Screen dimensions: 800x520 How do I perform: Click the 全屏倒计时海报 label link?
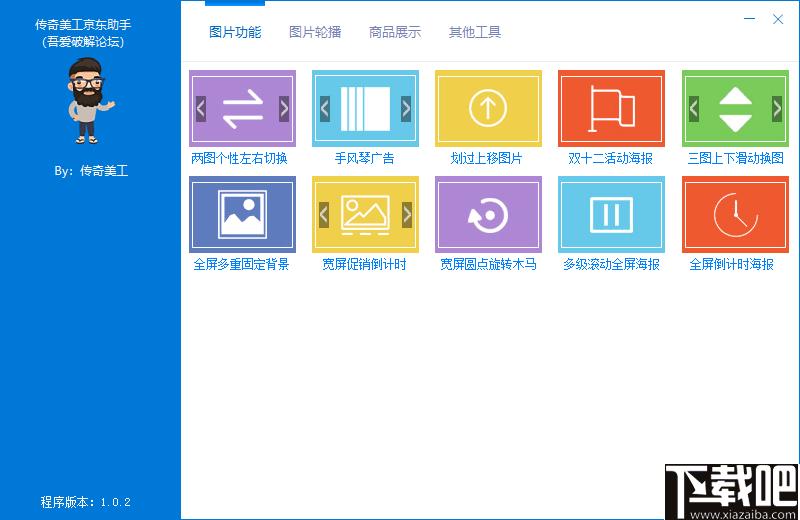pyautogui.click(x=732, y=264)
